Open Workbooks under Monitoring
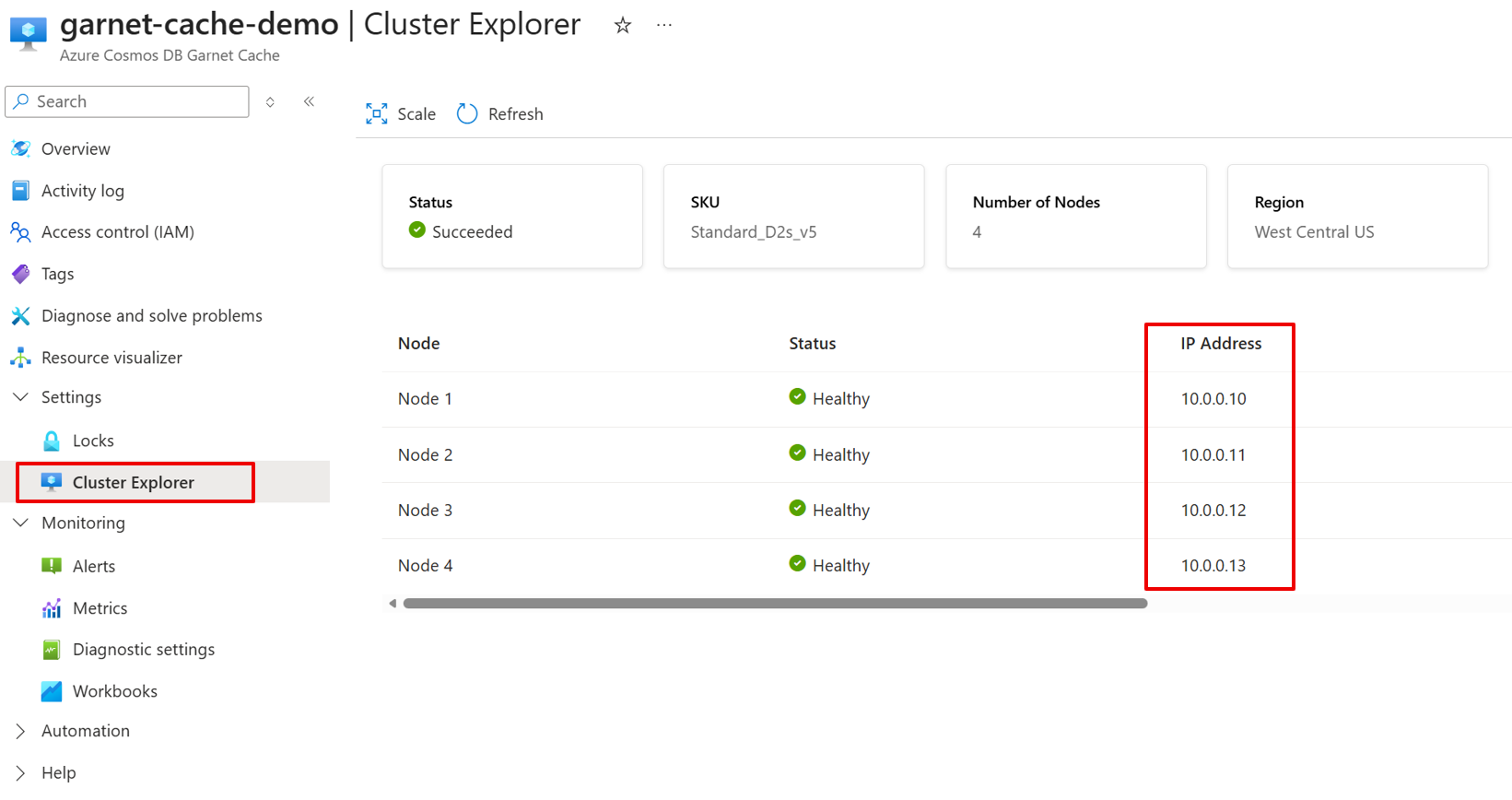This screenshot has width=1512, height=800. click(x=115, y=691)
